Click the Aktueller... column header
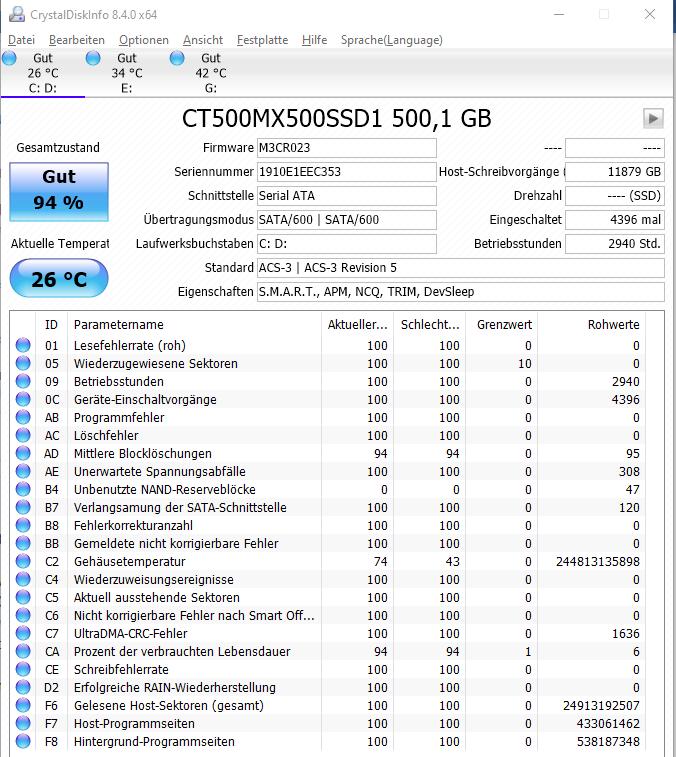 357,324
